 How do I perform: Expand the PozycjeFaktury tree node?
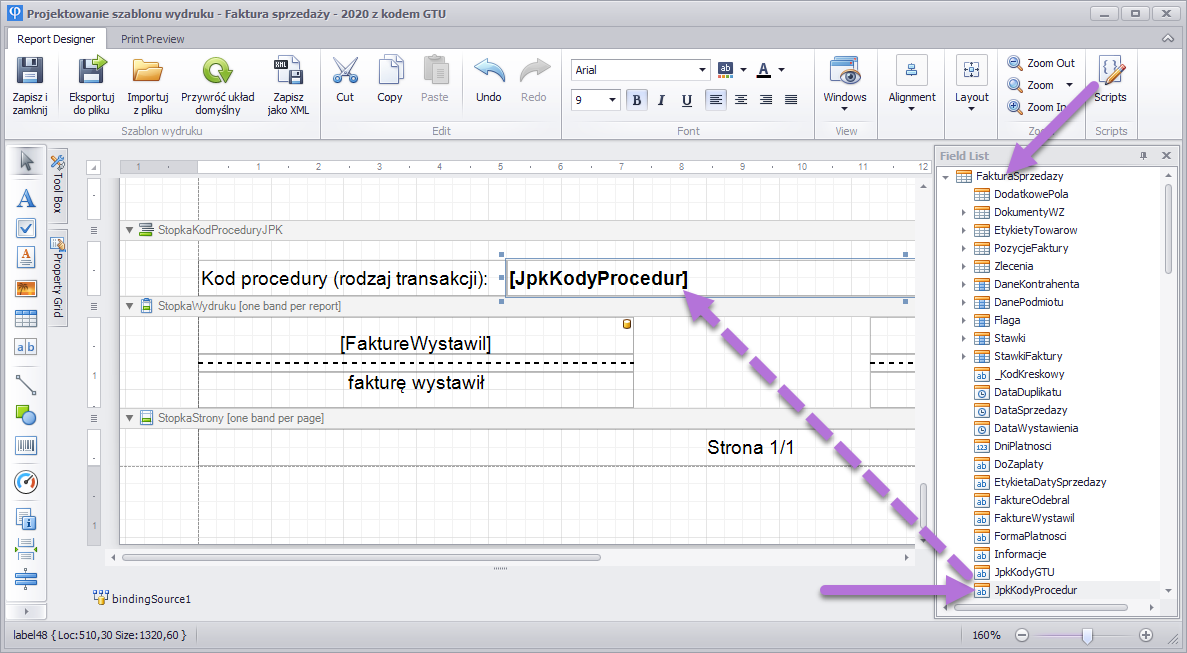pyautogui.click(x=964, y=248)
